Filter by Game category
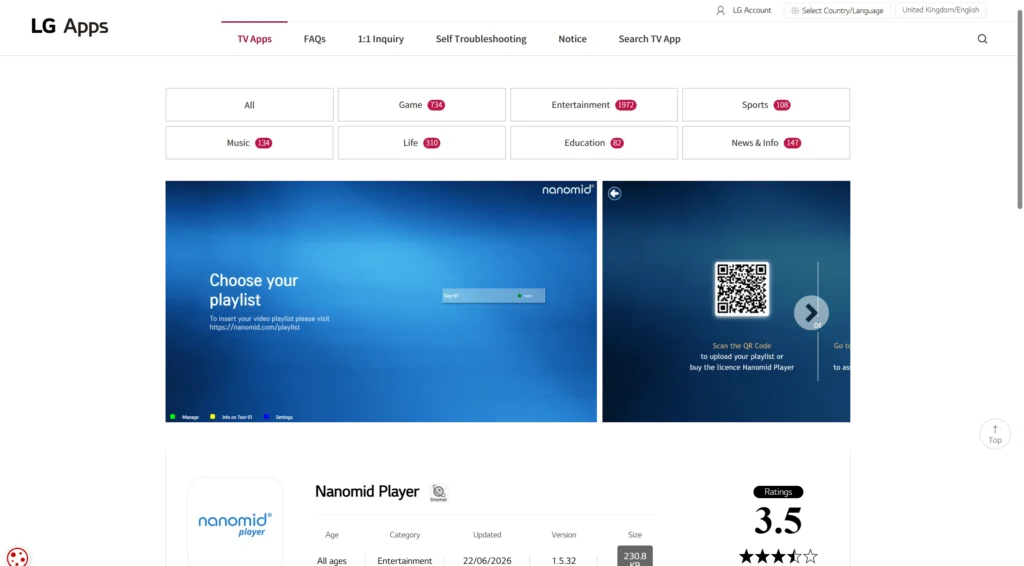The height and width of the screenshot is (566, 1024). [422, 104]
